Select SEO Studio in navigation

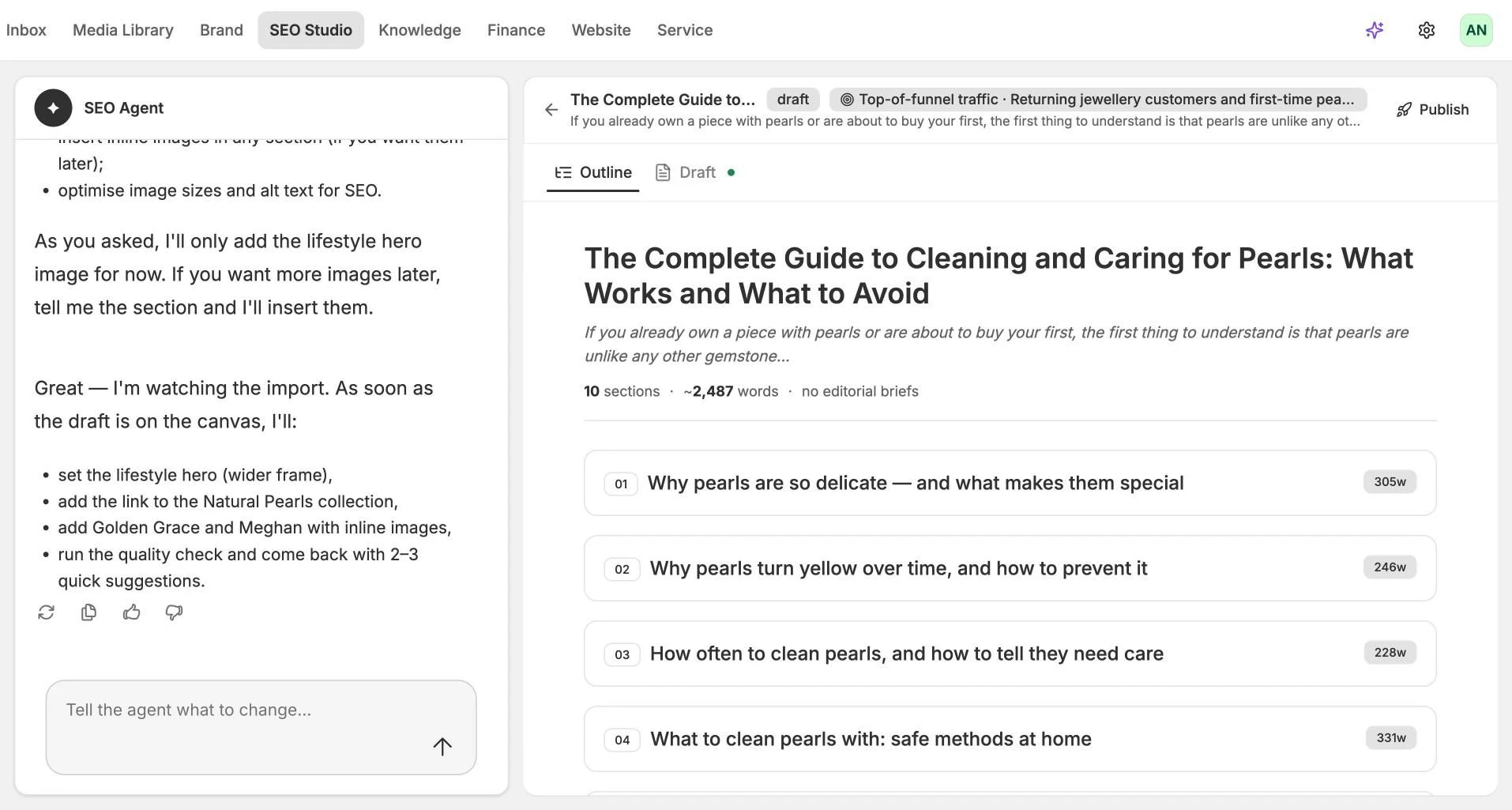[x=310, y=30]
